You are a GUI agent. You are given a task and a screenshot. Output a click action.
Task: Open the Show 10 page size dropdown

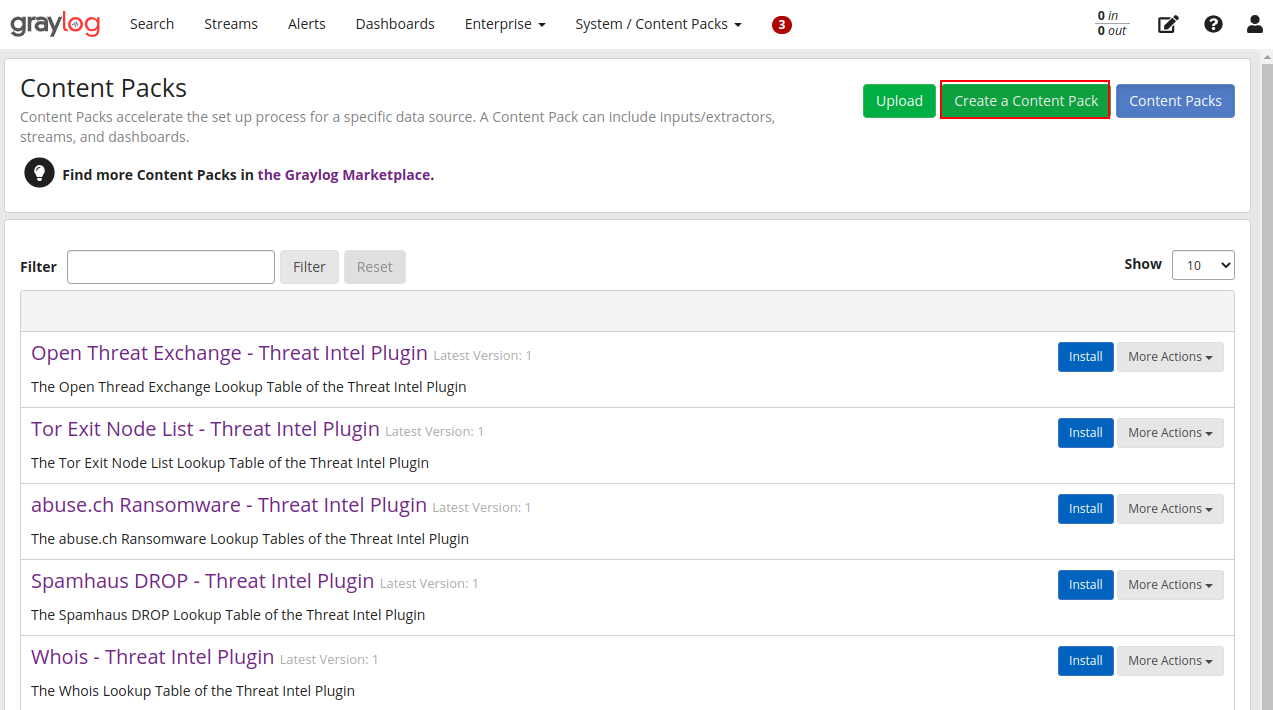tap(1203, 265)
